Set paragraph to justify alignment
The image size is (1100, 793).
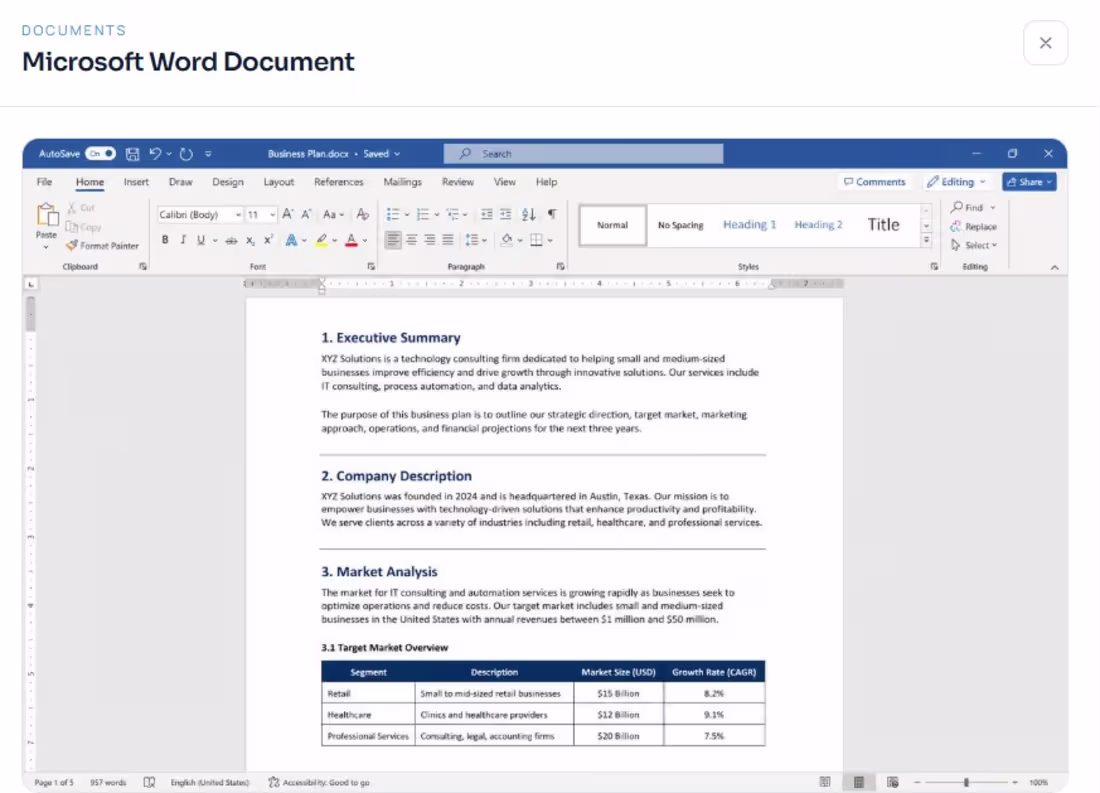[x=448, y=240]
